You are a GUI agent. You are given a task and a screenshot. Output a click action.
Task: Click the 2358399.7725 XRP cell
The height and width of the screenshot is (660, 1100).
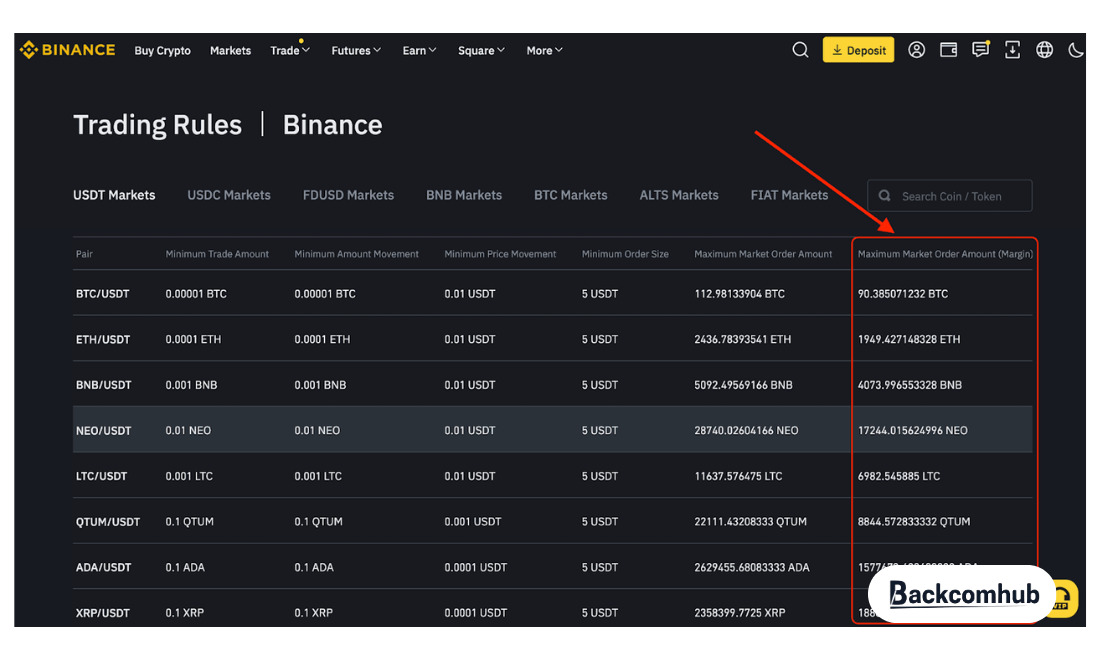739,613
